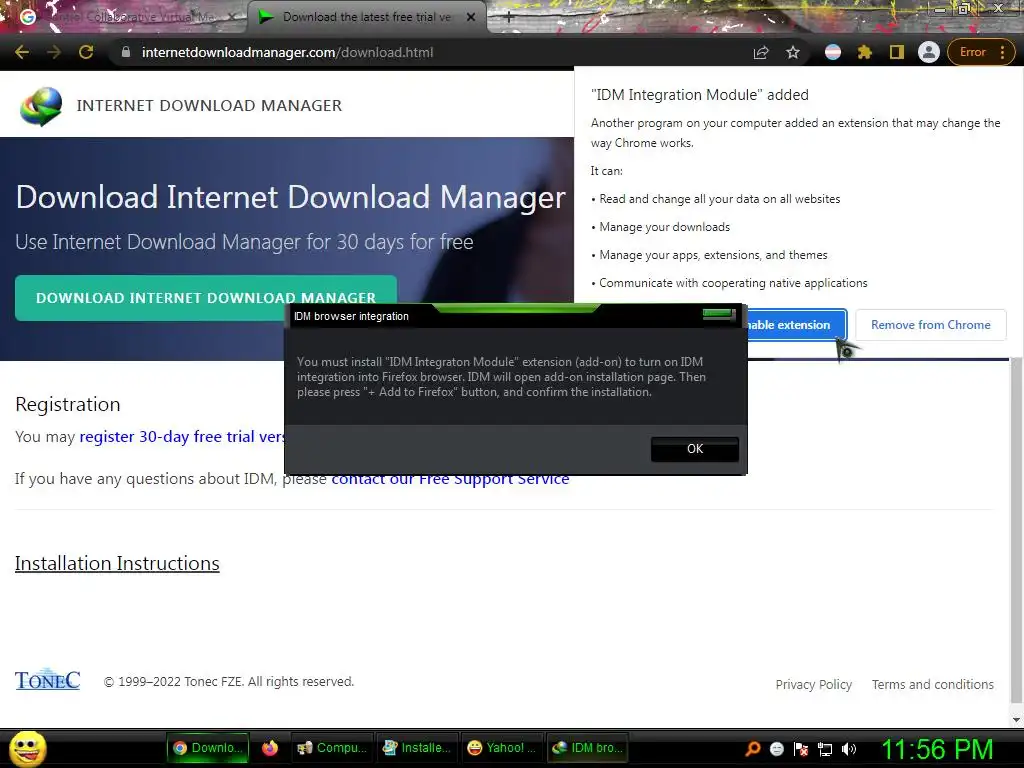Select the Download the latest free trial tab
The height and width of the screenshot is (768, 1024).
pyautogui.click(x=366, y=18)
